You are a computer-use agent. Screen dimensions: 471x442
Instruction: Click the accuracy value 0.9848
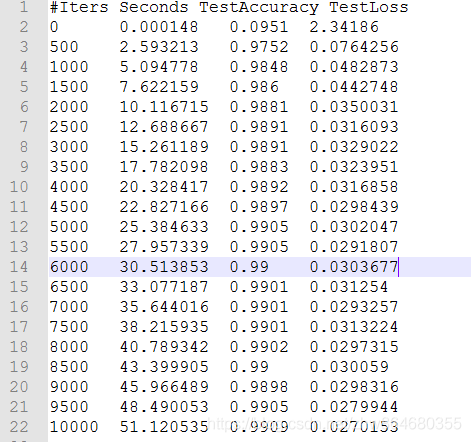259,67
